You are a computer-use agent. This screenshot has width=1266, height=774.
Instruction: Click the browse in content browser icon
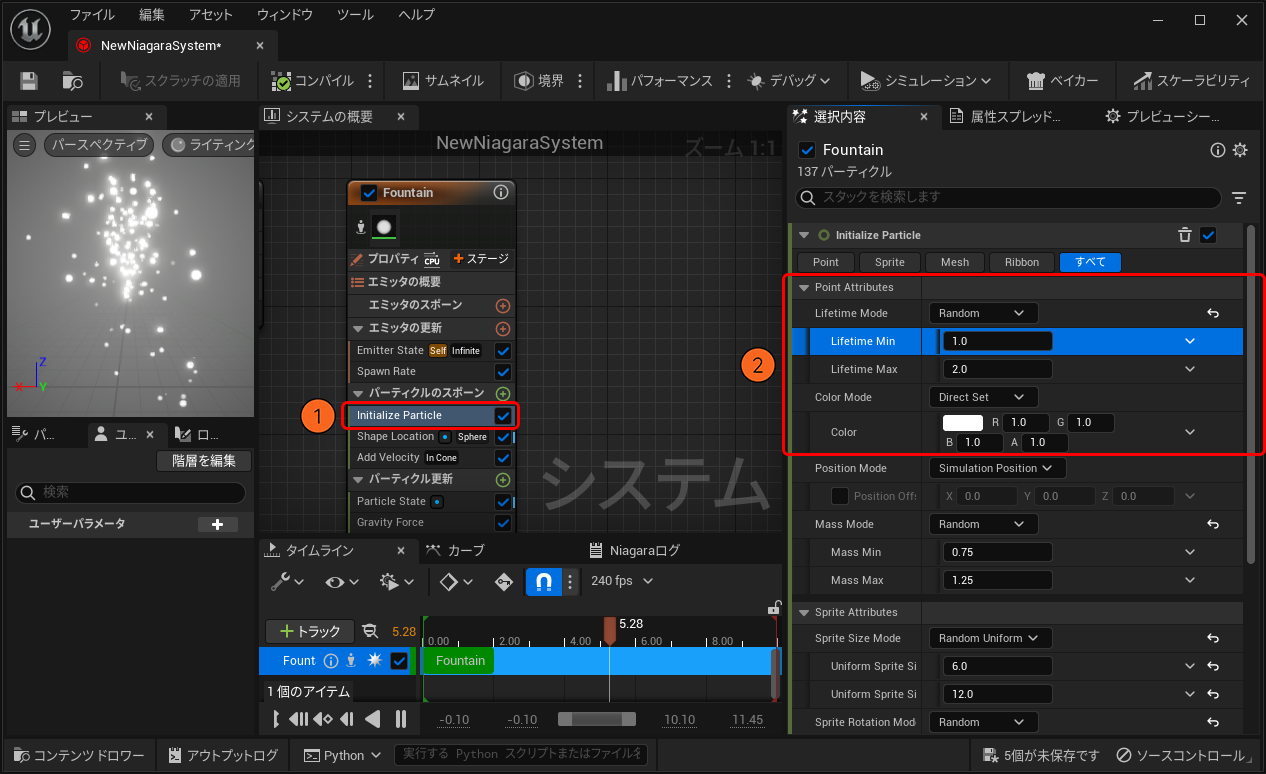coord(72,81)
